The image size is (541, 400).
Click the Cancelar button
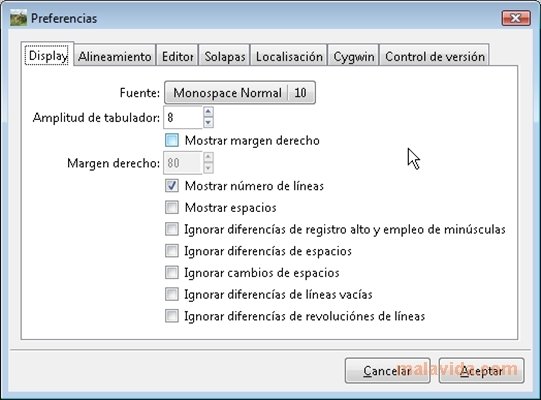coord(387,371)
